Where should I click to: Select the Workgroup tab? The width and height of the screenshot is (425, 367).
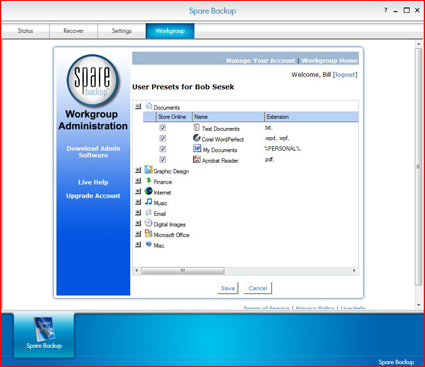click(170, 31)
